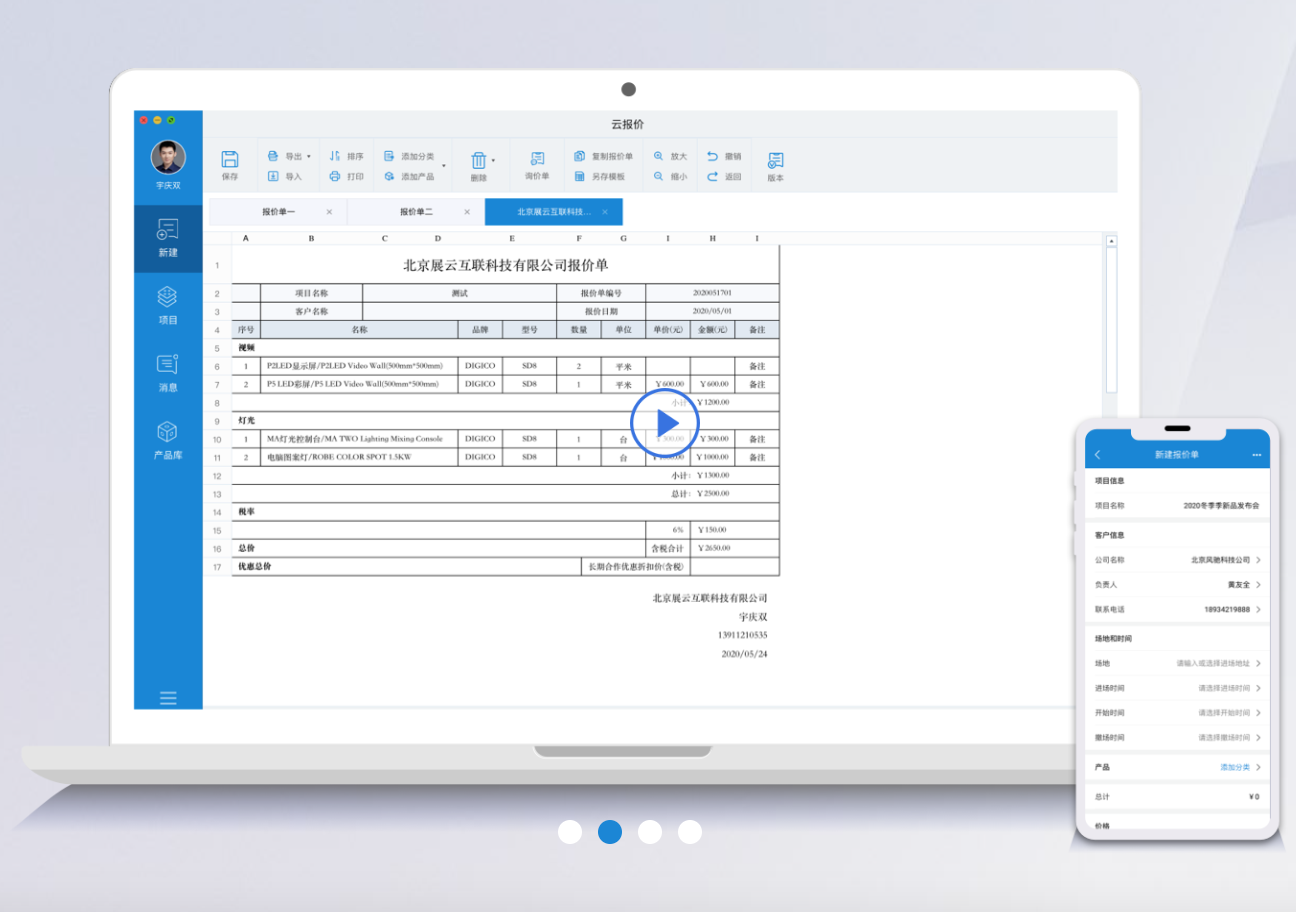
Task: Expand the 公司名称 row on phone
Action: pyautogui.click(x=1258, y=560)
